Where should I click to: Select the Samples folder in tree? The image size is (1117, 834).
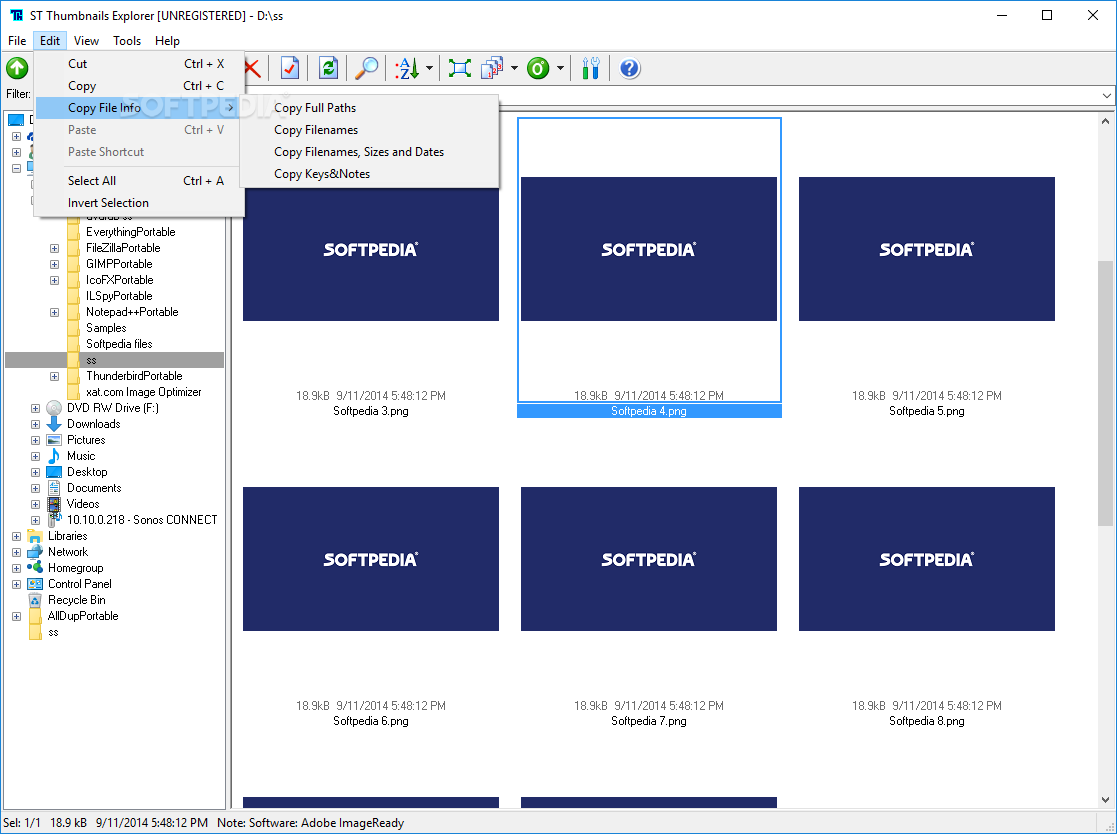pos(106,328)
